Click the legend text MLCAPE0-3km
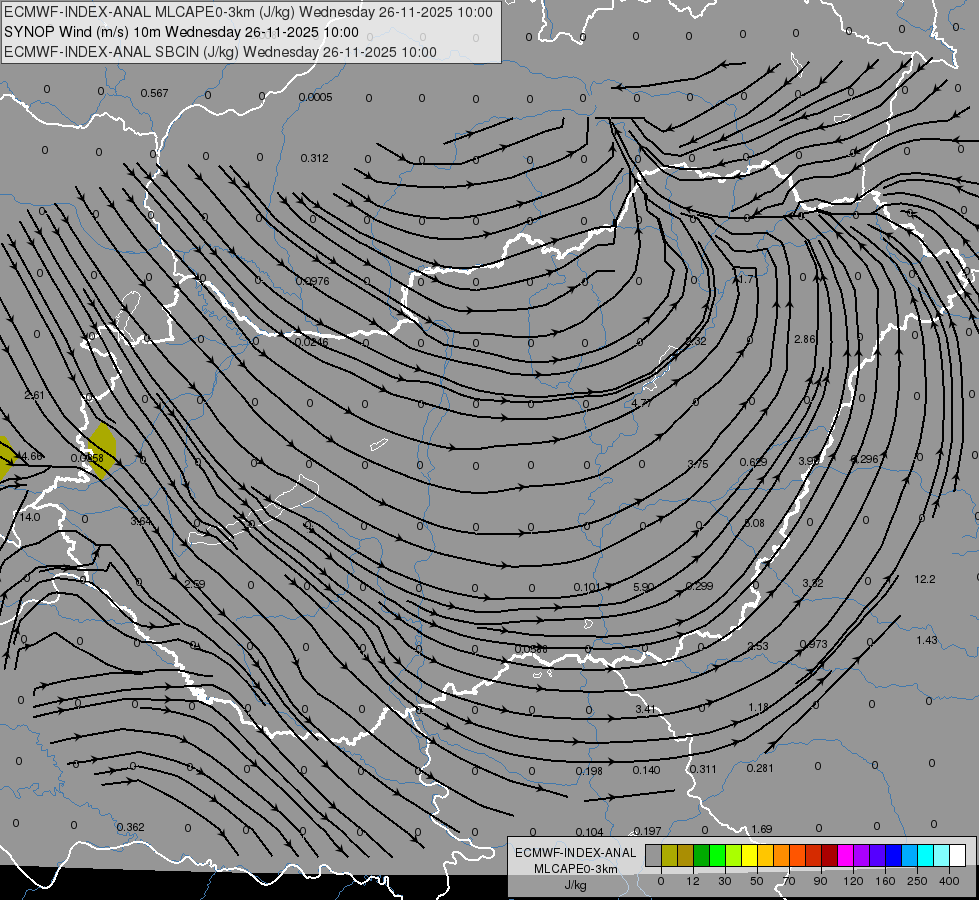979x900 pixels. (x=576, y=869)
